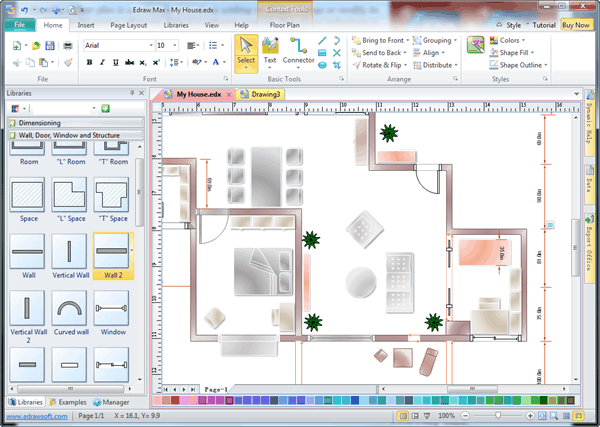600x427 pixels.
Task: Activate the Connector tool
Action: [298, 52]
